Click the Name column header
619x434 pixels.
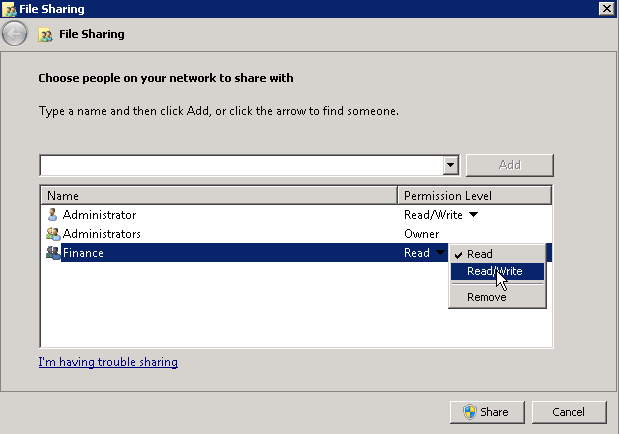tap(219, 195)
